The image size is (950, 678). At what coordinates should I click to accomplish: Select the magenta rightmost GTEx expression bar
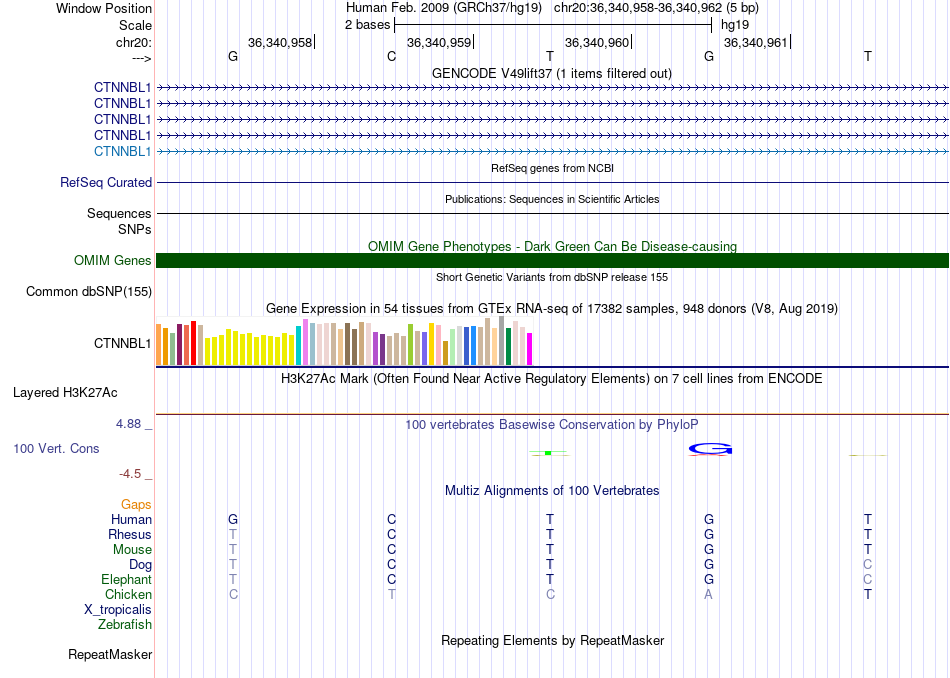(x=530, y=349)
